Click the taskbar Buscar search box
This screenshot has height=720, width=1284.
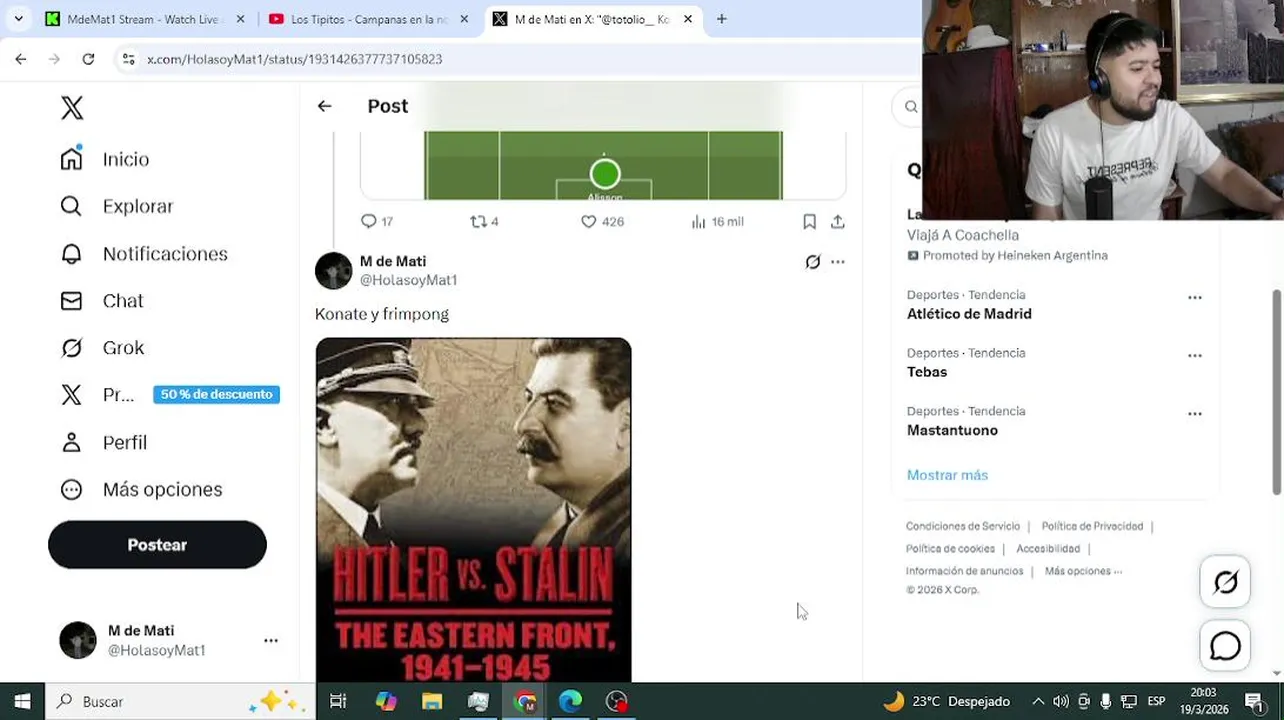tap(180, 701)
